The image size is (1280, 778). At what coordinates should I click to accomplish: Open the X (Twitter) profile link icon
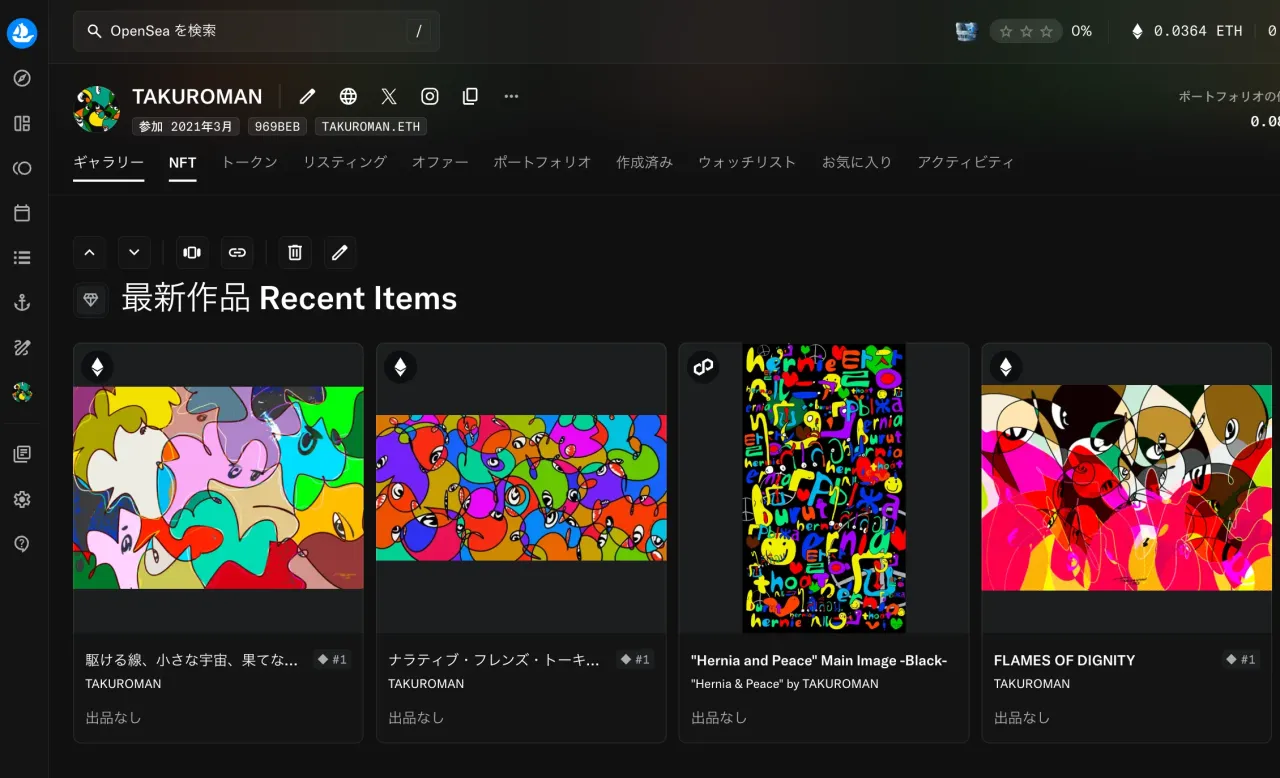(x=389, y=96)
